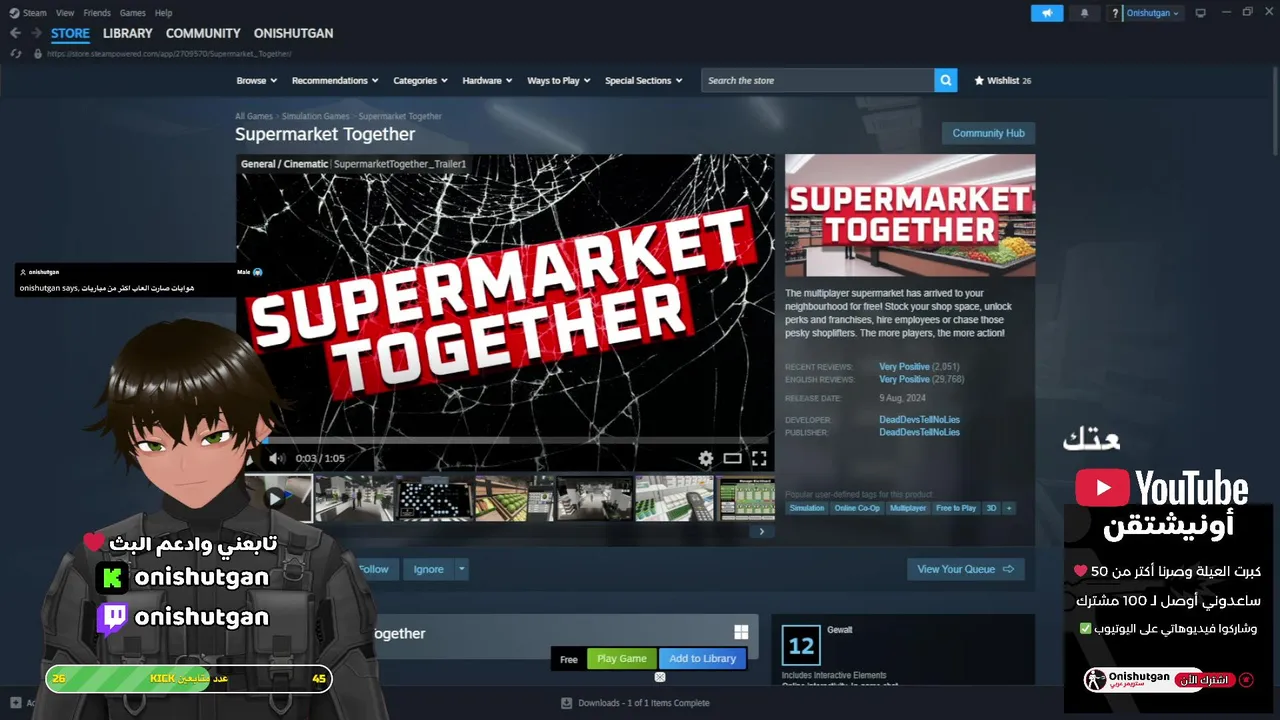Select the STORE tab
The width and height of the screenshot is (1280, 720).
(70, 33)
